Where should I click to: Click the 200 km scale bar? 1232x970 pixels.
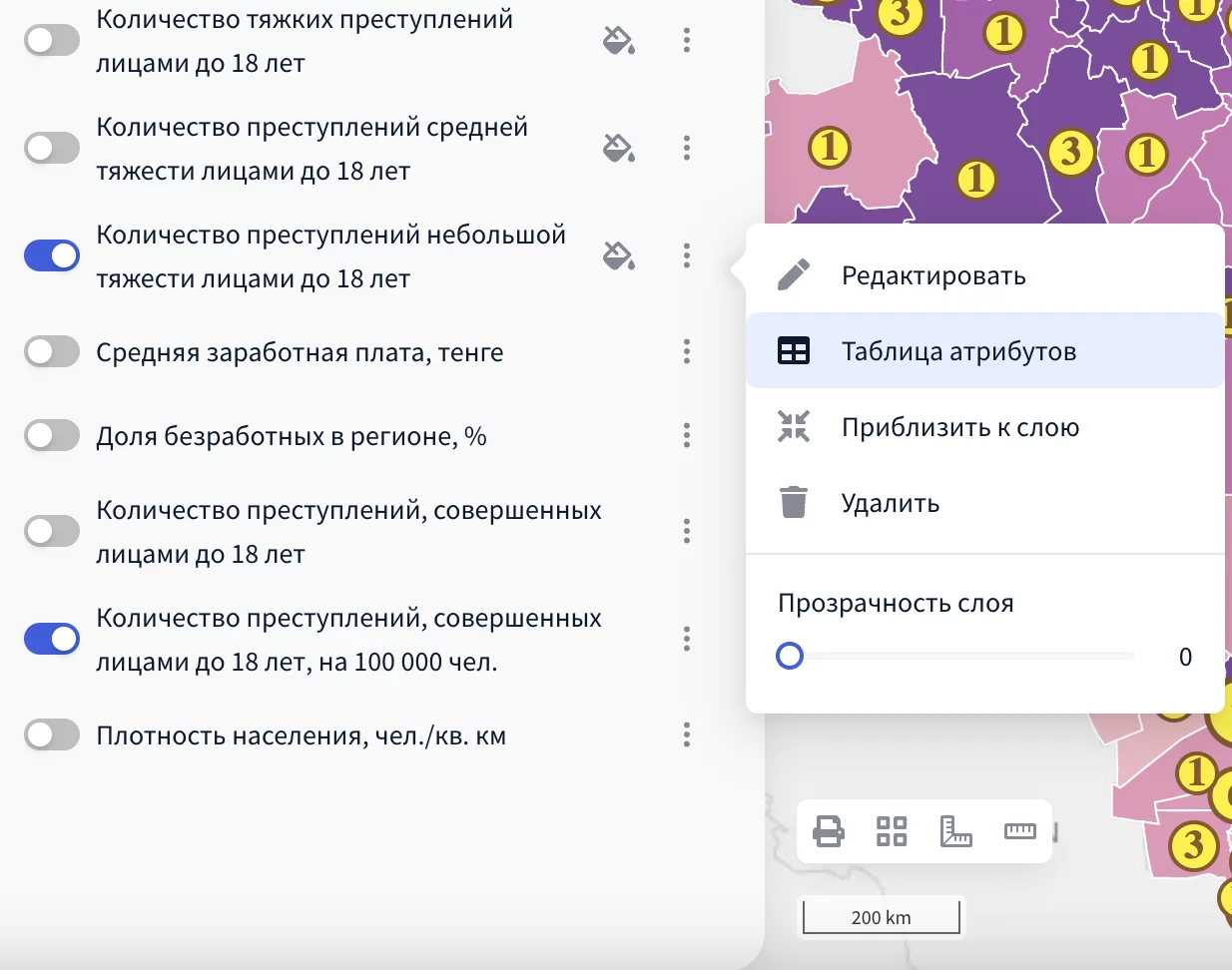point(881,917)
